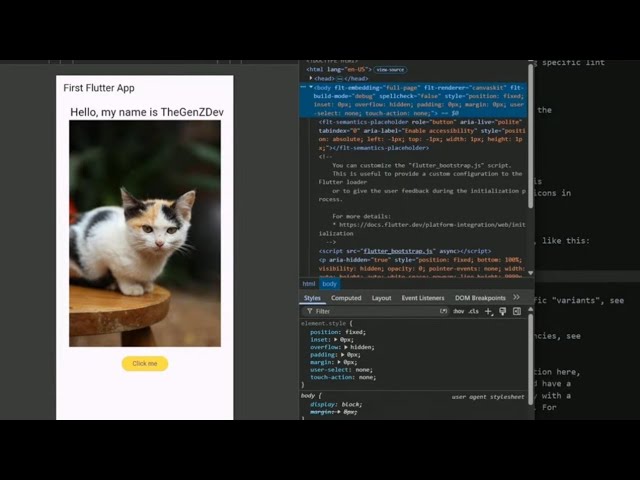The width and height of the screenshot is (640, 480).
Task: Open the DOM Breakpoints tab
Action: point(480,298)
